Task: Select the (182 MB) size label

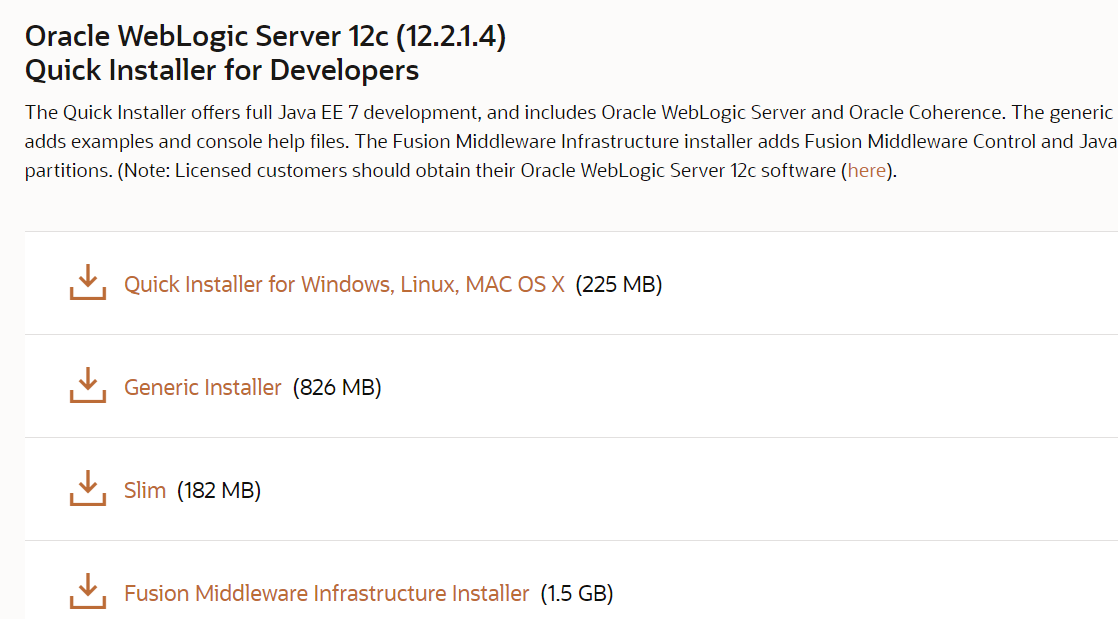Action: click(217, 490)
